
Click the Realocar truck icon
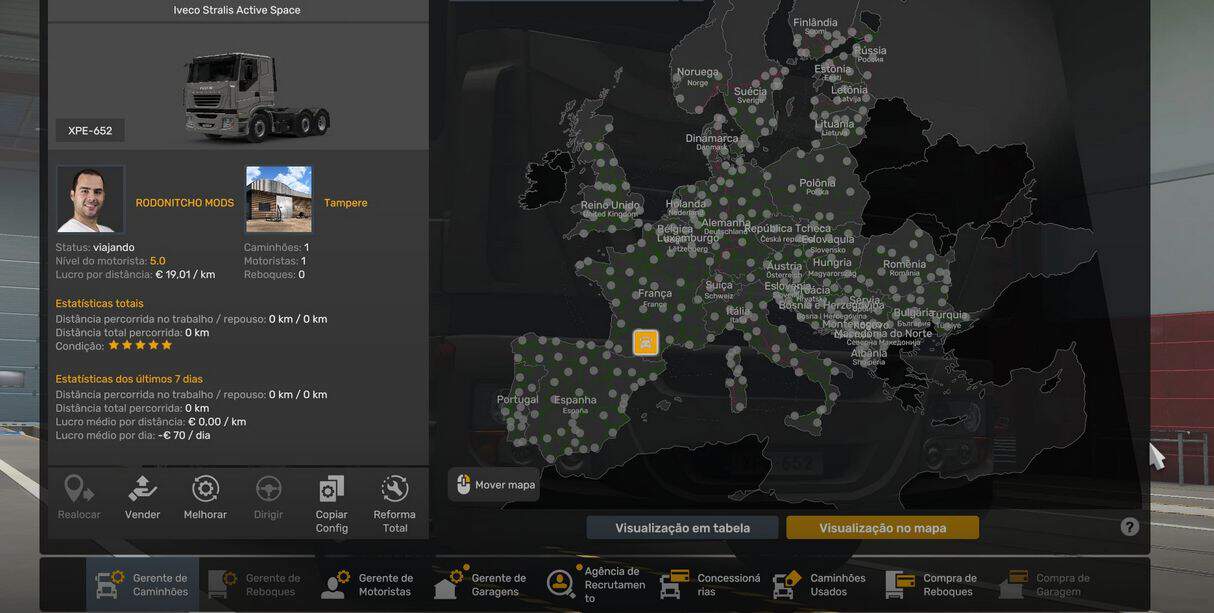79,490
